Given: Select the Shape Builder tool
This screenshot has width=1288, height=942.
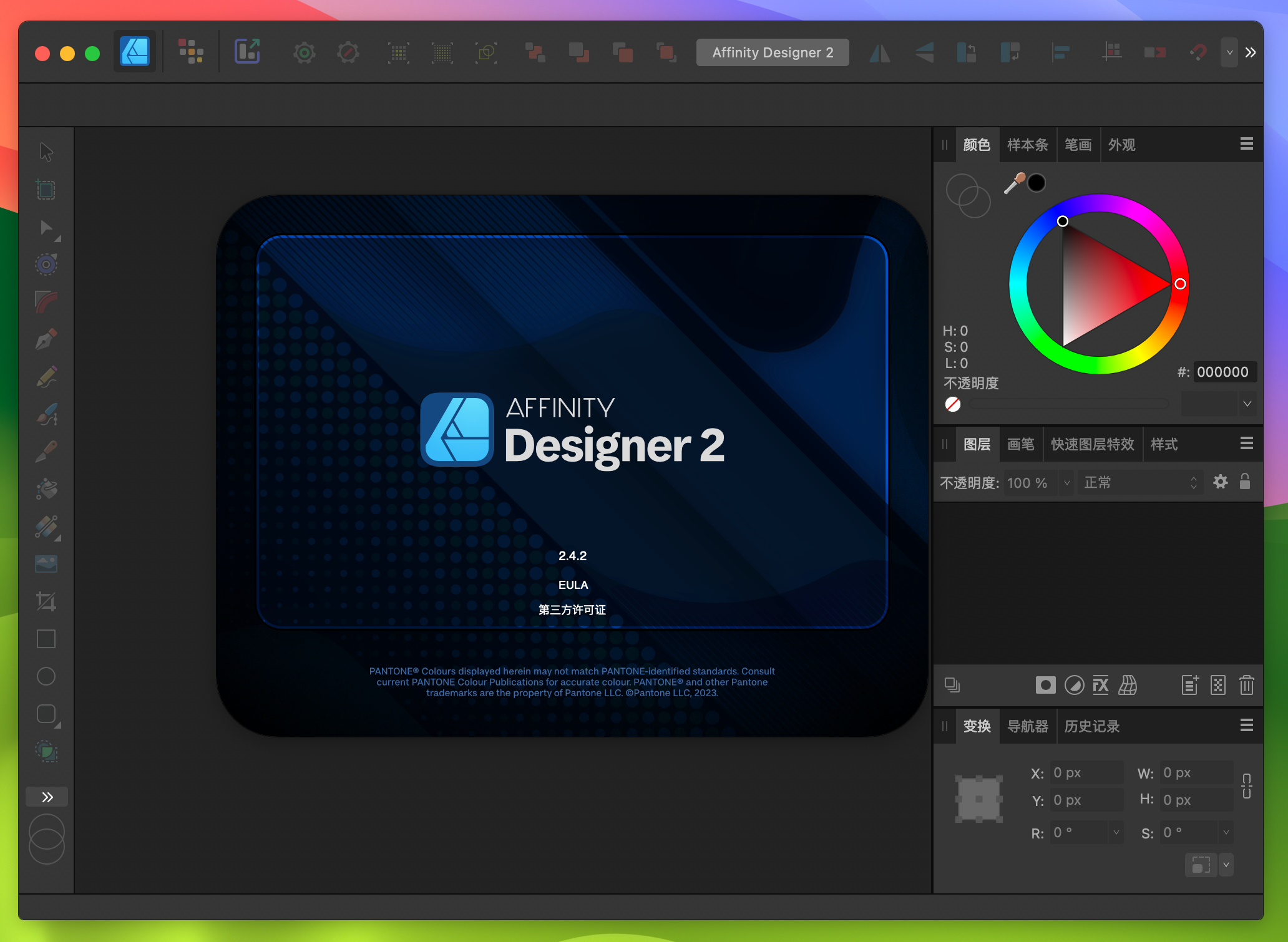Looking at the screenshot, I should [46, 751].
